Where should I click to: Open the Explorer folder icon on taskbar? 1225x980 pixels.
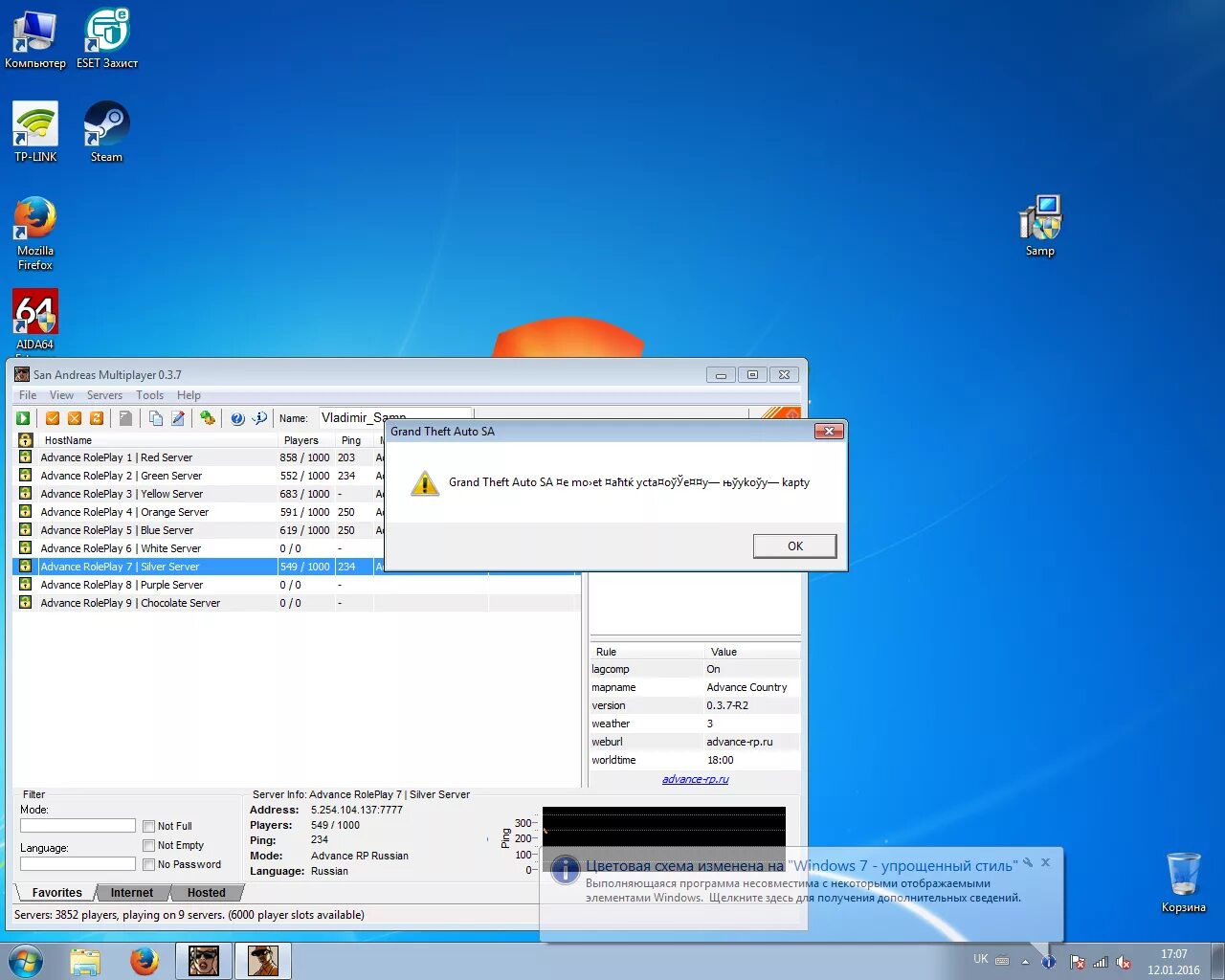(85, 961)
